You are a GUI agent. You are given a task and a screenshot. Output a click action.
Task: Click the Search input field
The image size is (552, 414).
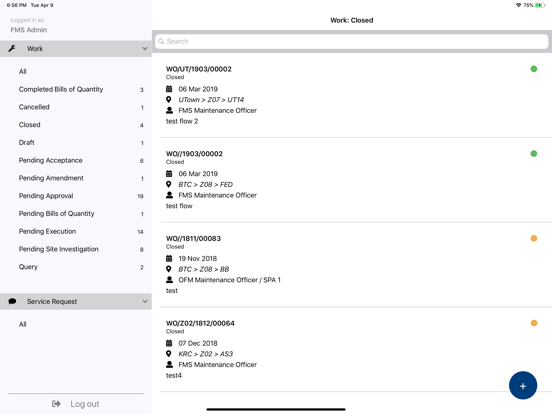click(x=352, y=41)
